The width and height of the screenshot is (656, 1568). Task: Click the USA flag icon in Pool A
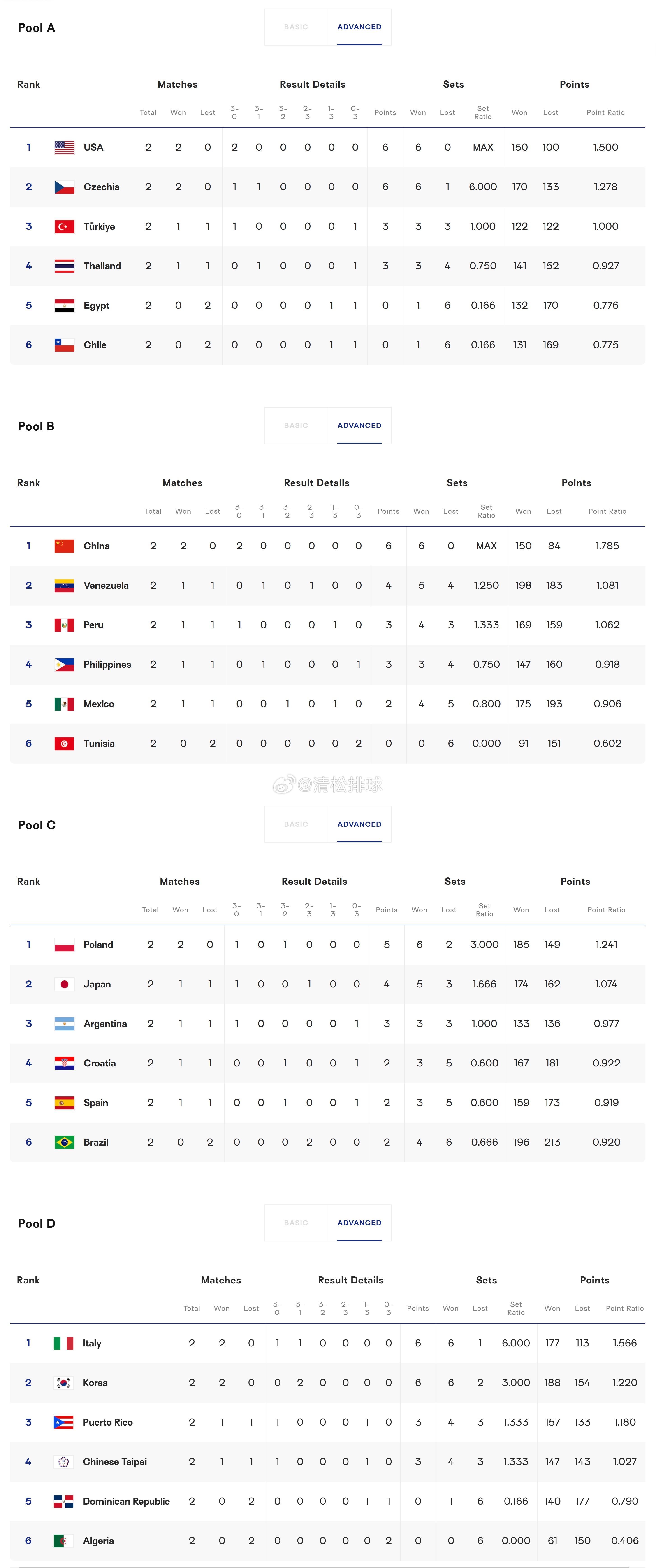pos(65,147)
